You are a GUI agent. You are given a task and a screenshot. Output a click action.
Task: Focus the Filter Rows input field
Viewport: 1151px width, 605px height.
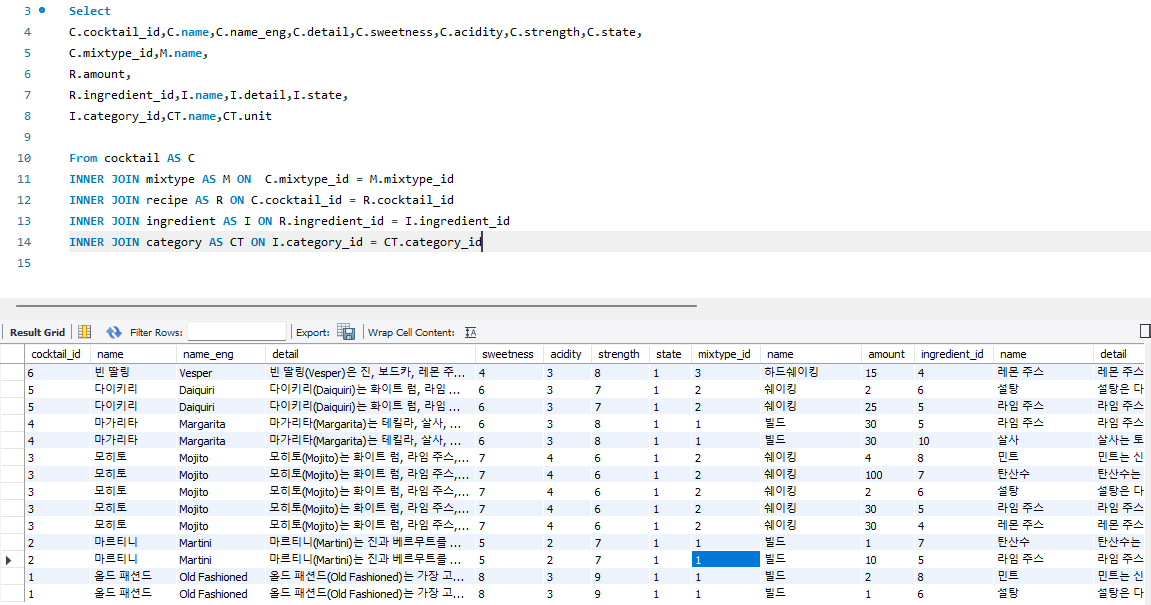(x=236, y=333)
